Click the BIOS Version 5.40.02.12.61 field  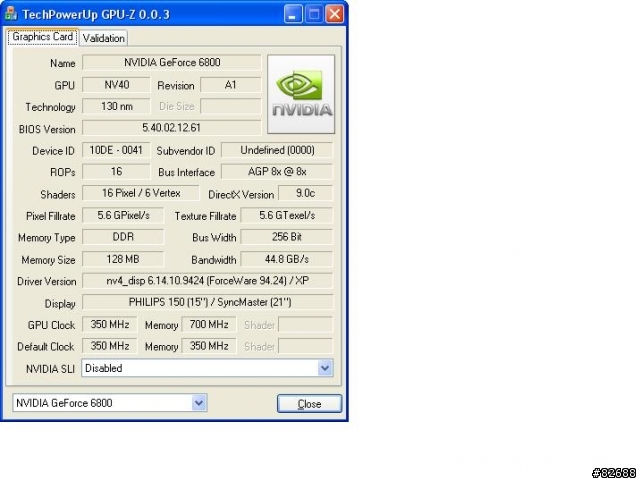[x=172, y=128]
